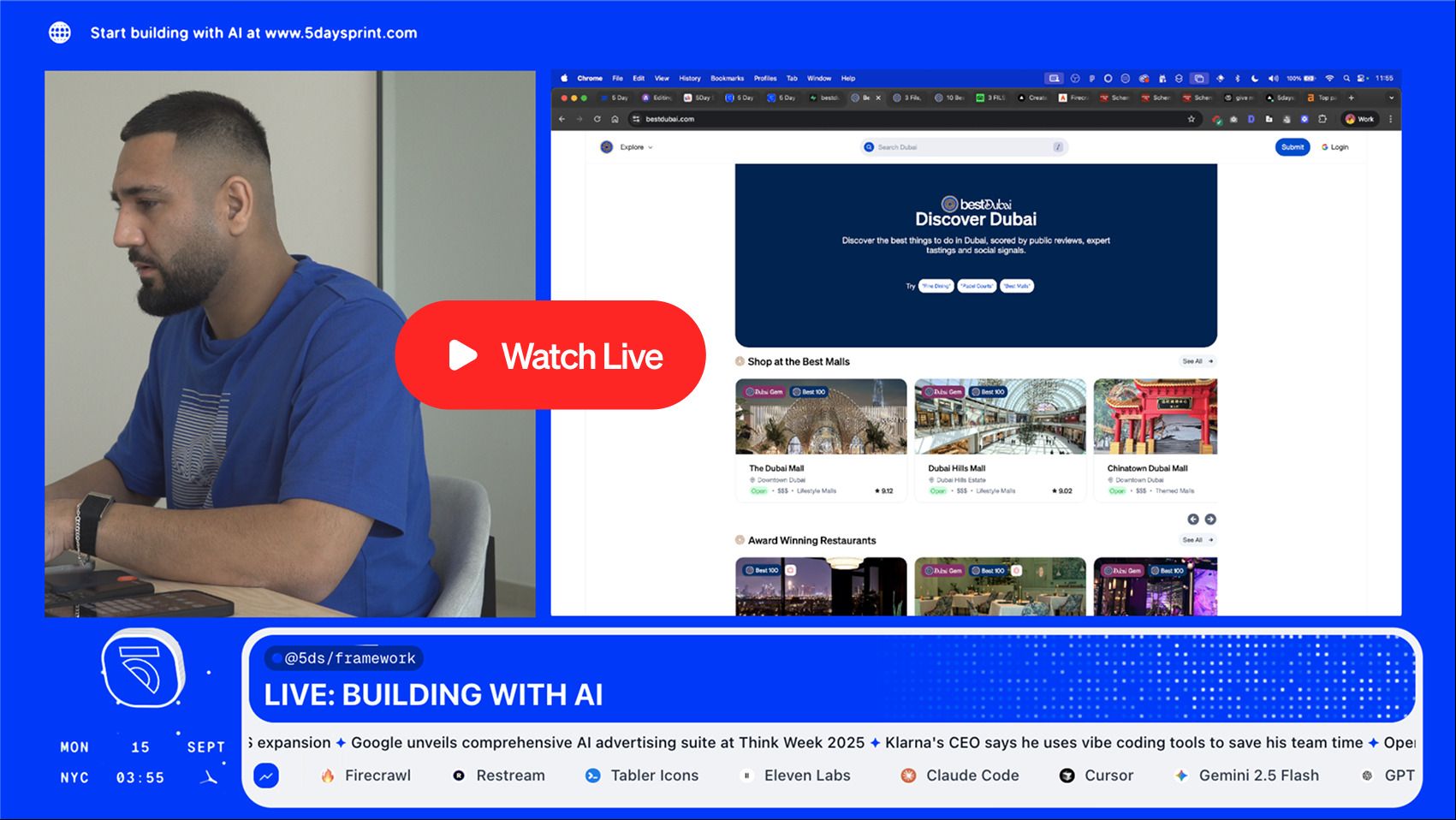
Task: Reload the bestdubai.com page
Action: pyautogui.click(x=597, y=119)
